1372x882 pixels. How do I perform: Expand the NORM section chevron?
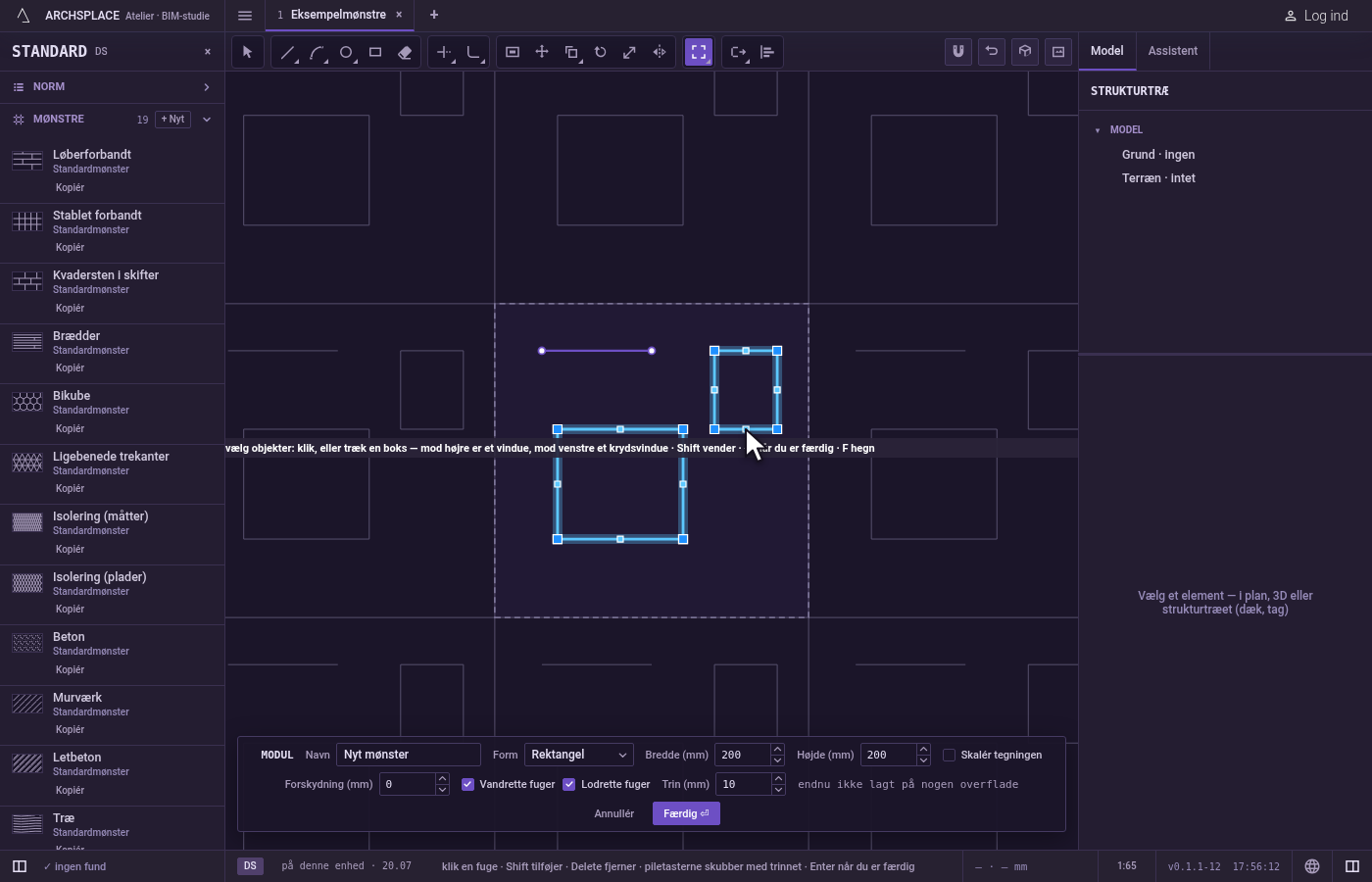pos(207,87)
